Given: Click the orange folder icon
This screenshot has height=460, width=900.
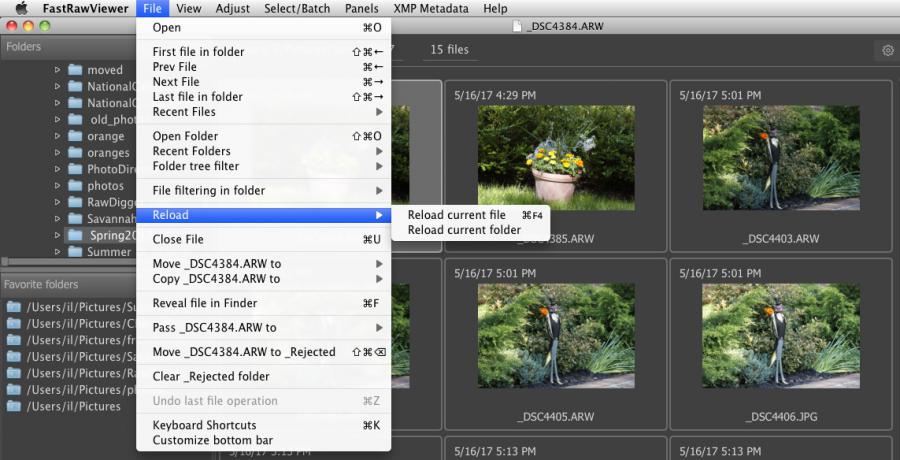Looking at the screenshot, I should [75, 136].
